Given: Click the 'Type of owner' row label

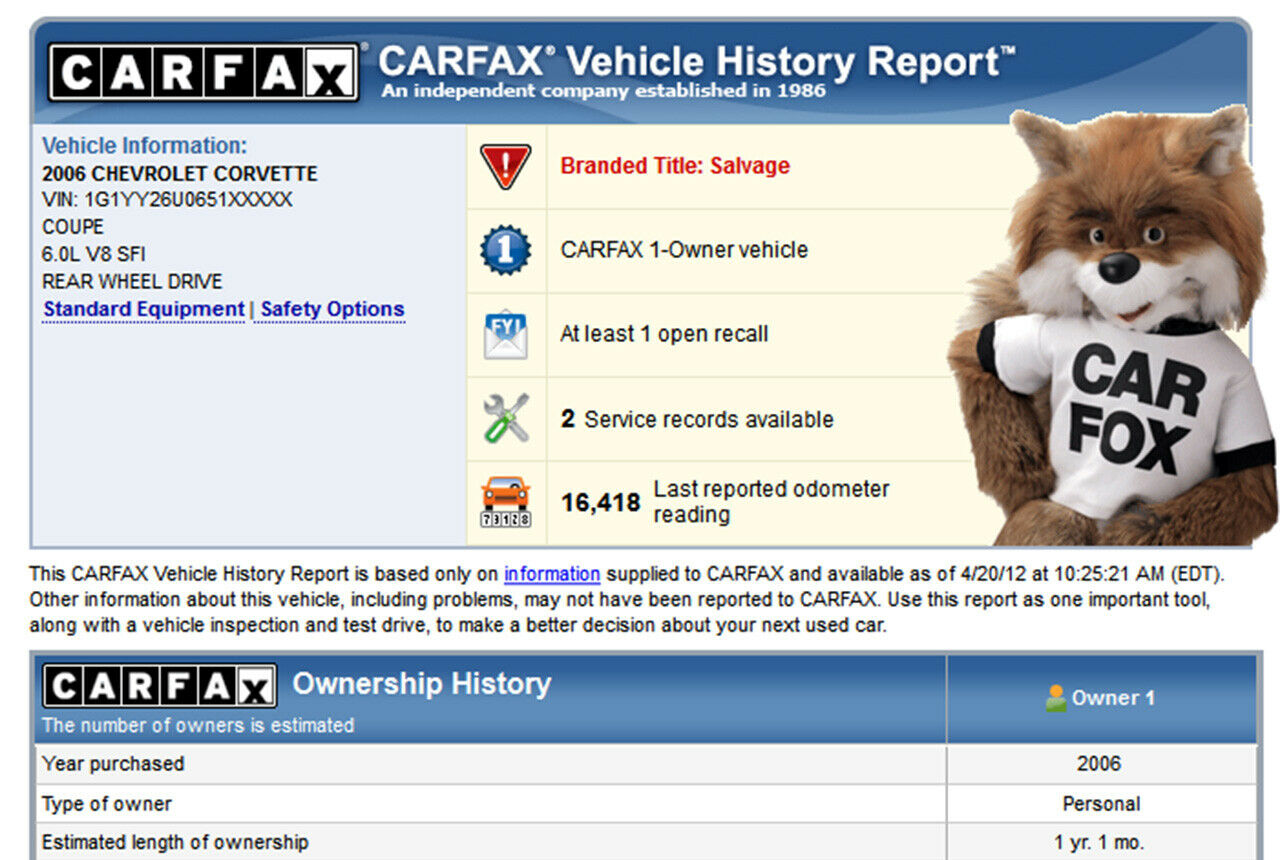Looking at the screenshot, I should (x=107, y=803).
